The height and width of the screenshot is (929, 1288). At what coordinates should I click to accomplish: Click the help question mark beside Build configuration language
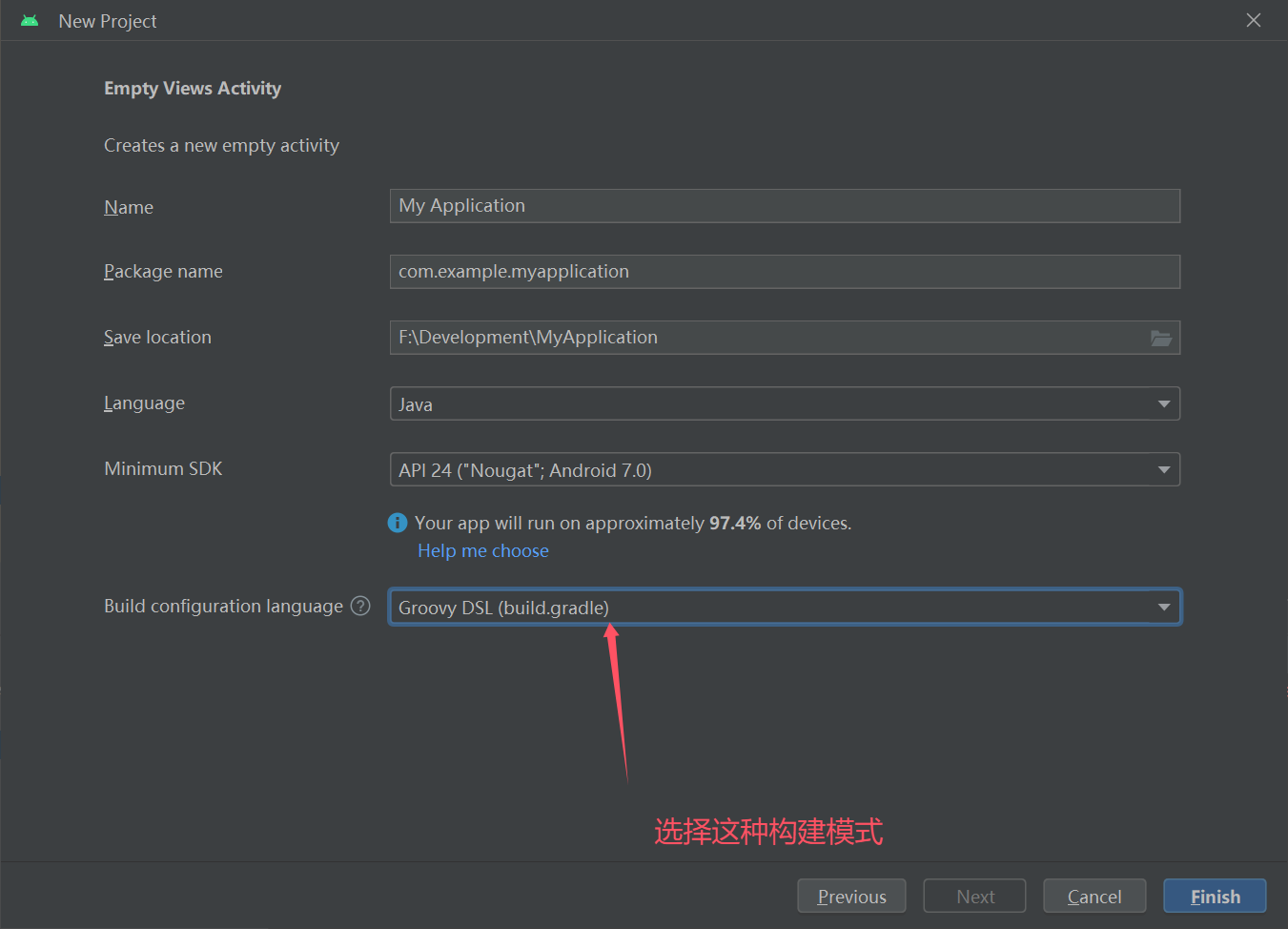[x=360, y=606]
